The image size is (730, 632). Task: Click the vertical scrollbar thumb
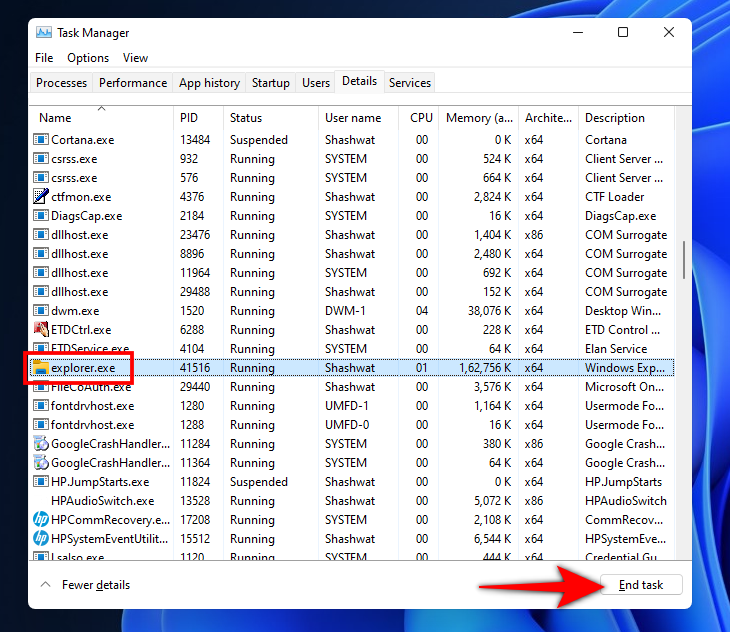coord(684,259)
